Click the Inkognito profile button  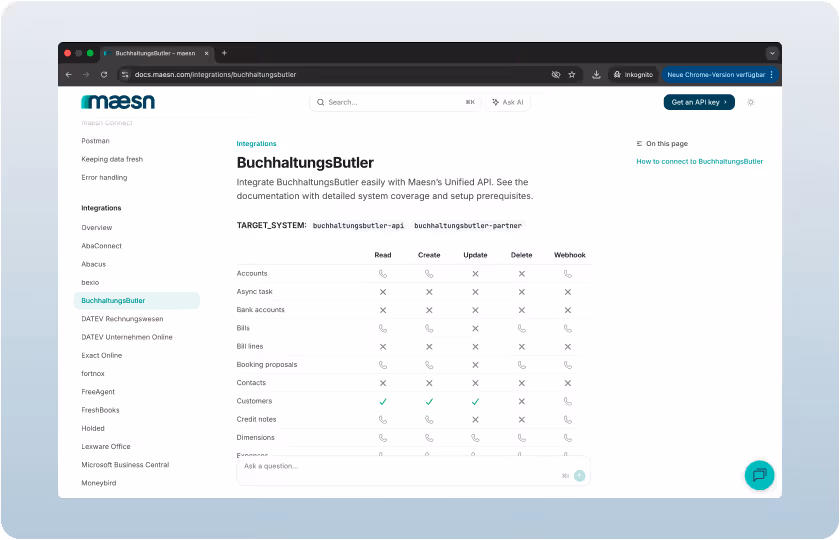pos(633,74)
